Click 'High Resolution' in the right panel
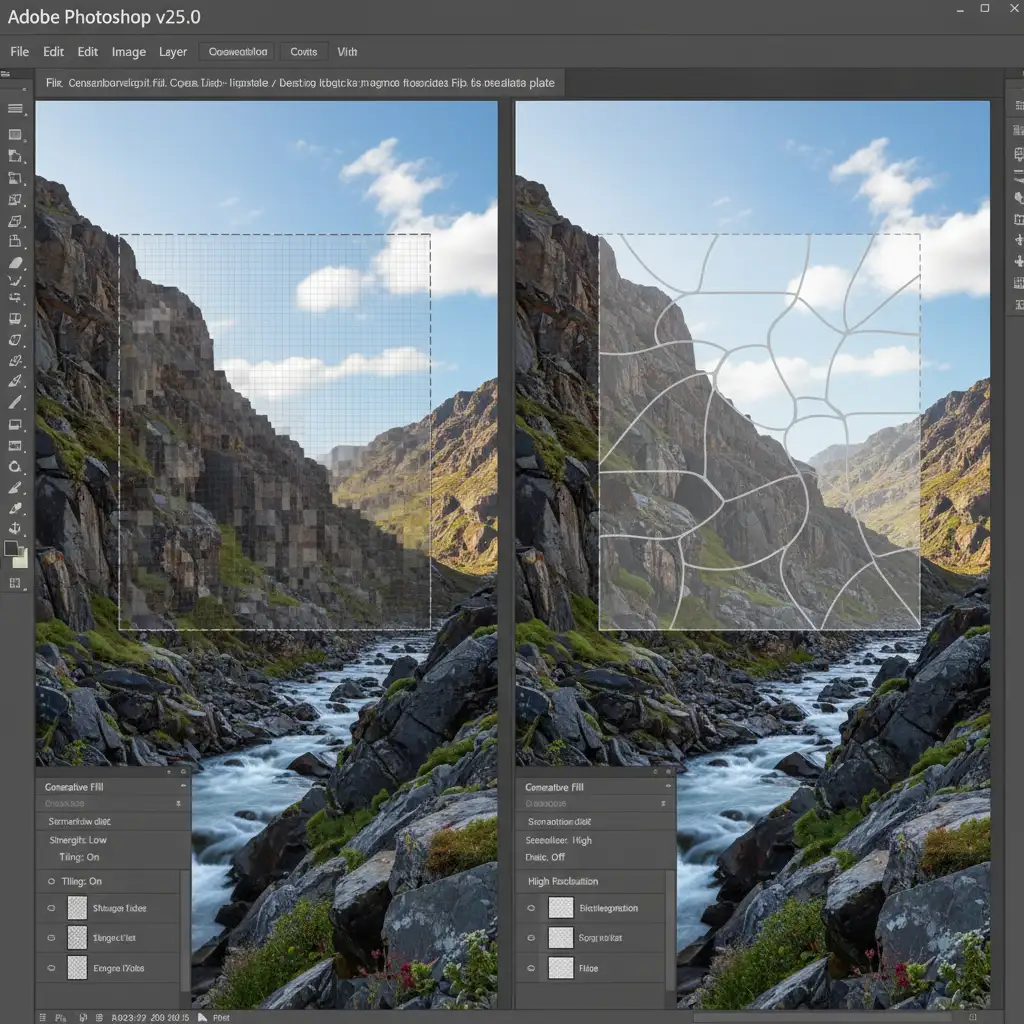This screenshot has width=1024, height=1024. point(562,881)
